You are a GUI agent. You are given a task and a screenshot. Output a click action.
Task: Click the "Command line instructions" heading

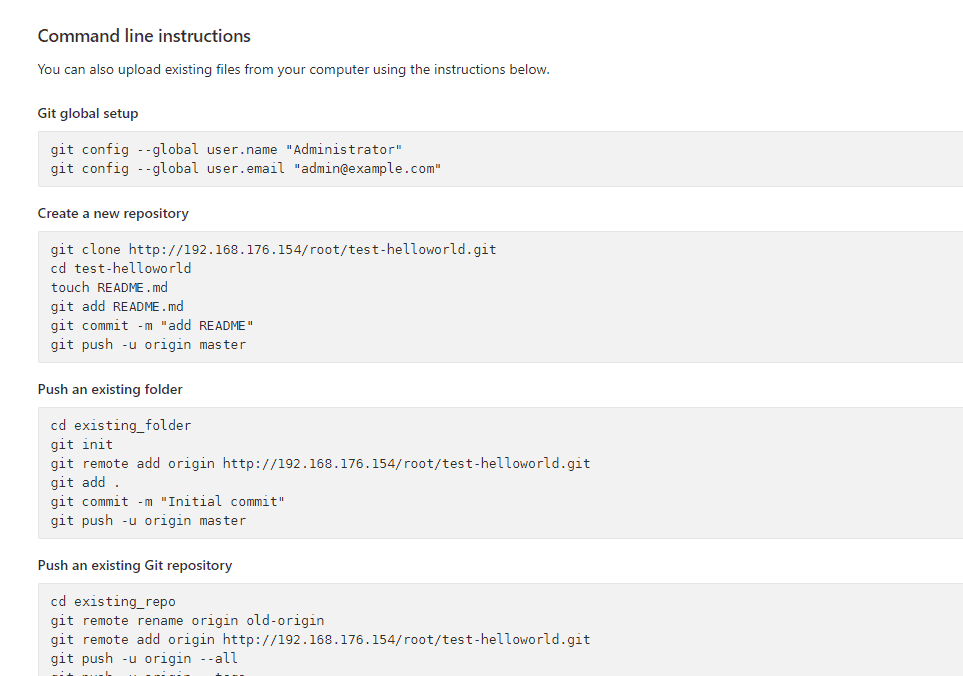144,36
